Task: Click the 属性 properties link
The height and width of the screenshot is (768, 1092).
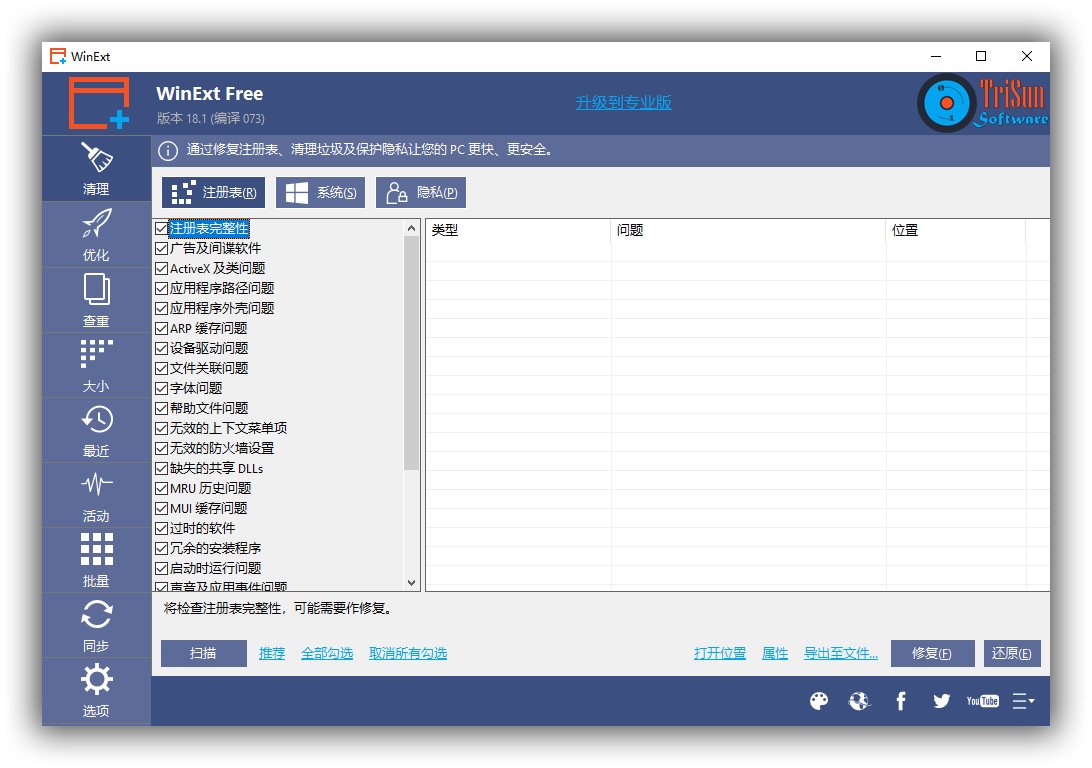Action: (775, 654)
